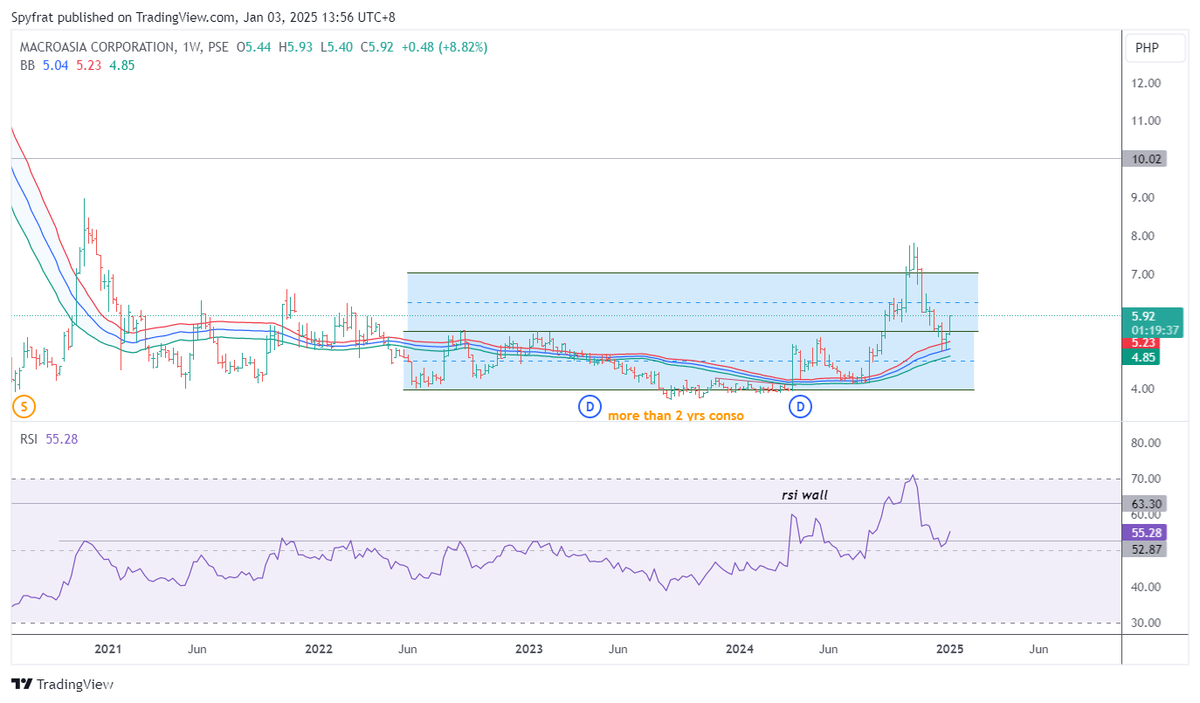Click the 2025 label on time axis
Screen dimensions: 1200x703
click(x=950, y=649)
